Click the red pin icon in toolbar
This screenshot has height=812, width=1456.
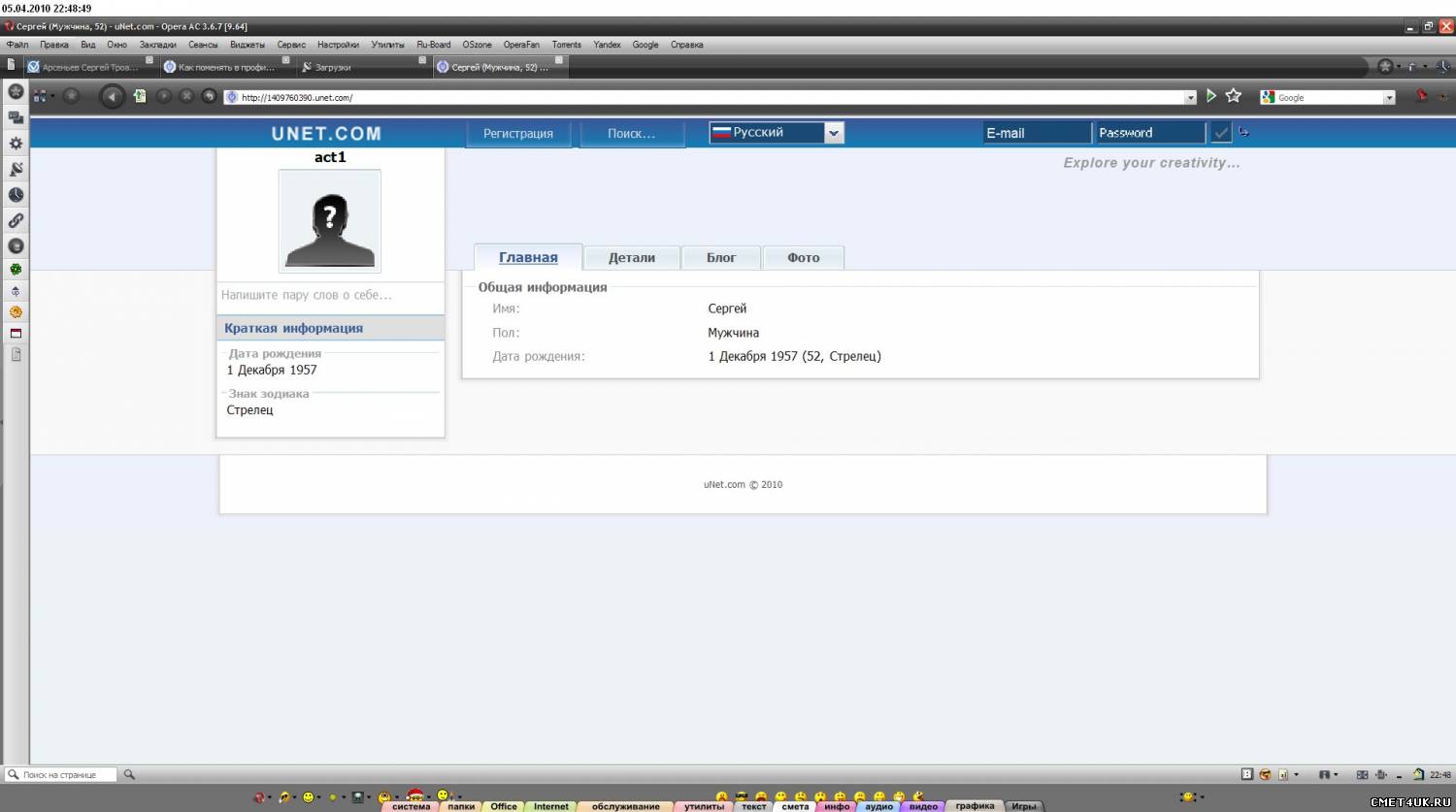1421,96
